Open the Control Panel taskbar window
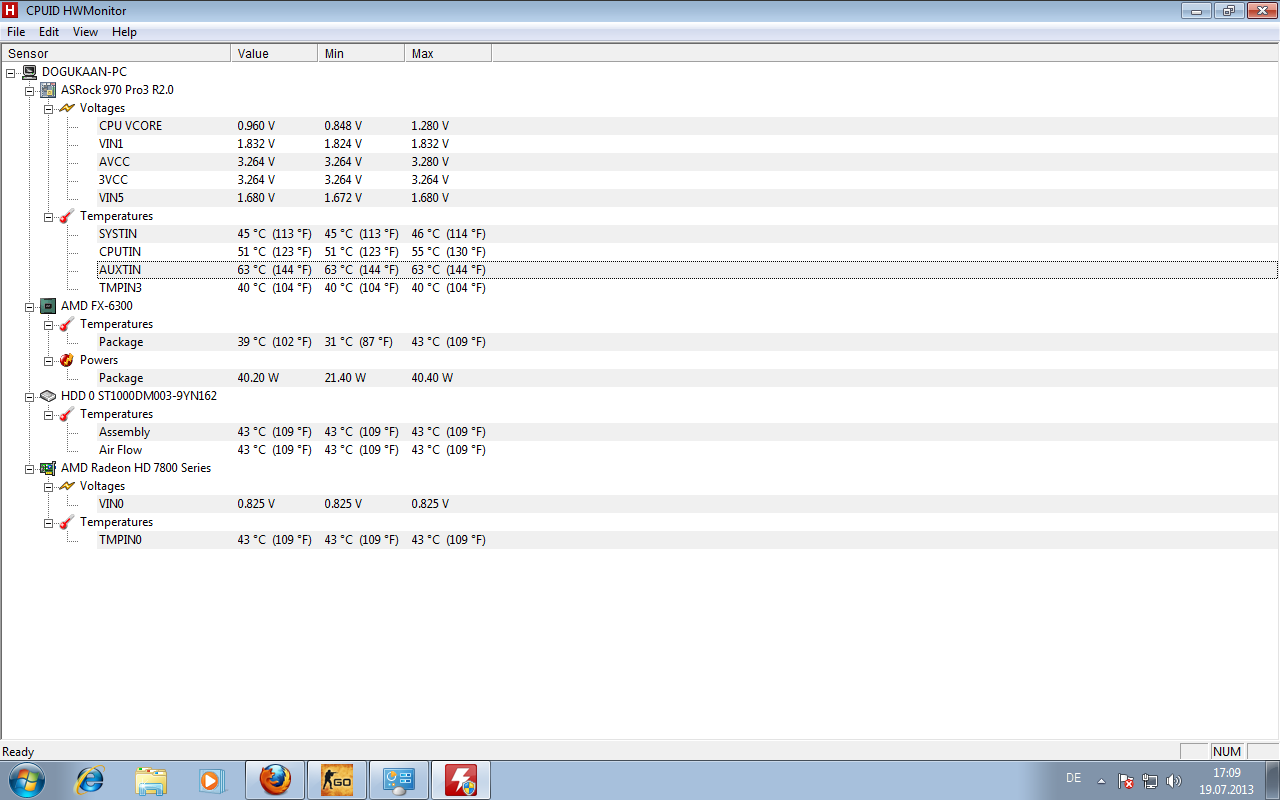The image size is (1280, 800). click(x=399, y=780)
